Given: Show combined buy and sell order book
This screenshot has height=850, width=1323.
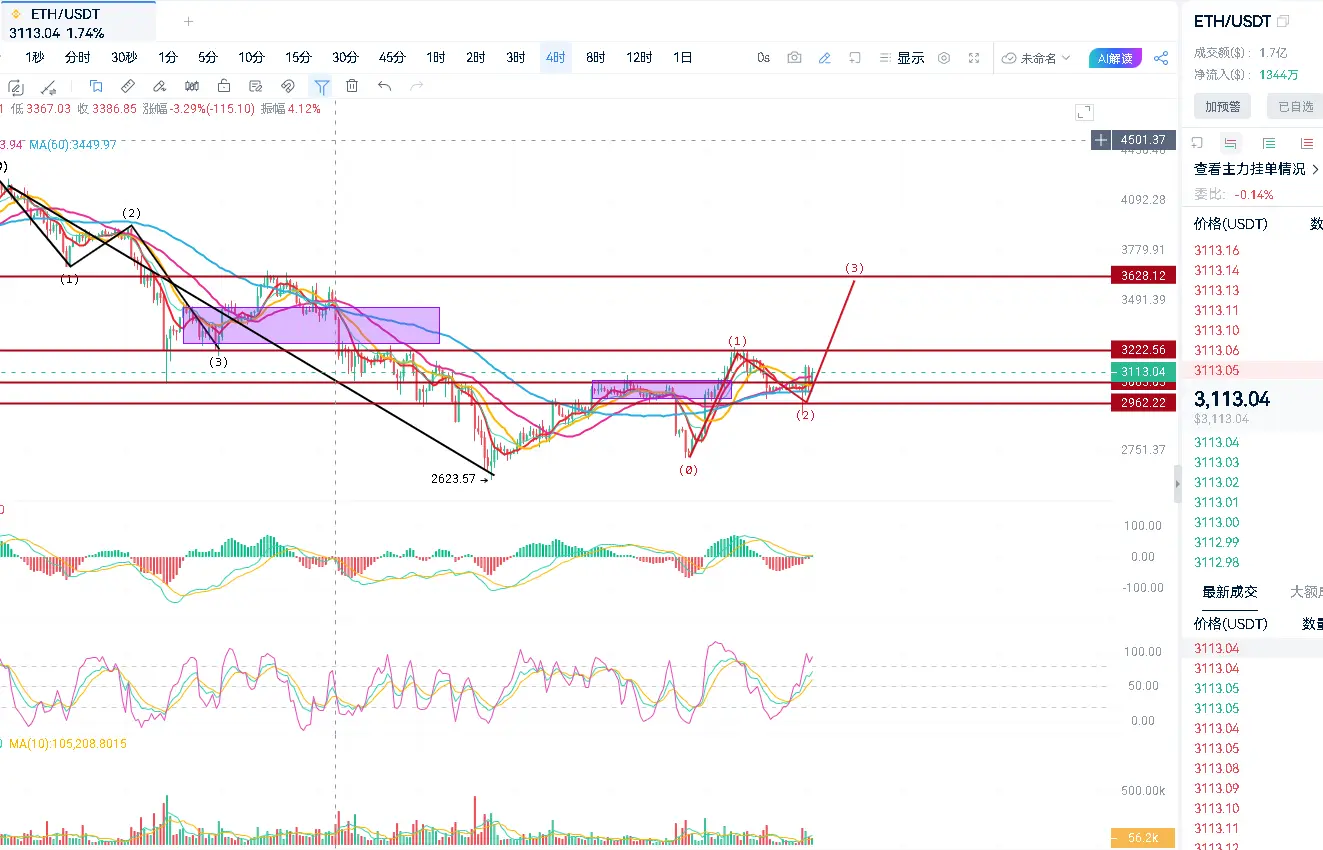Looking at the screenshot, I should click(1231, 143).
